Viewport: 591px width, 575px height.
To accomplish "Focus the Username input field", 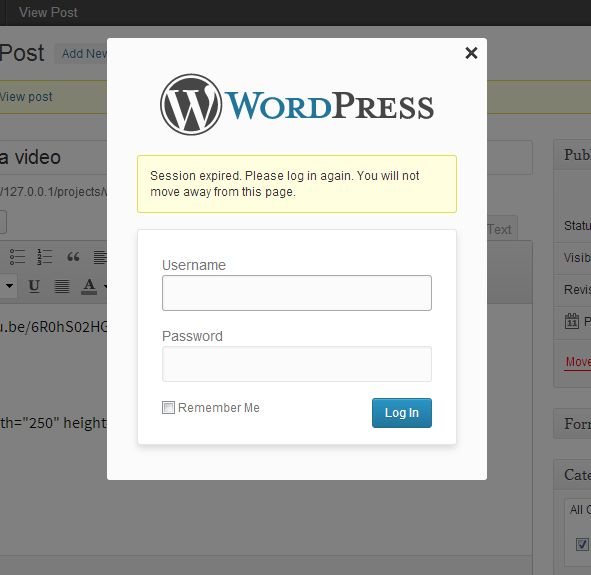I will tap(297, 293).
